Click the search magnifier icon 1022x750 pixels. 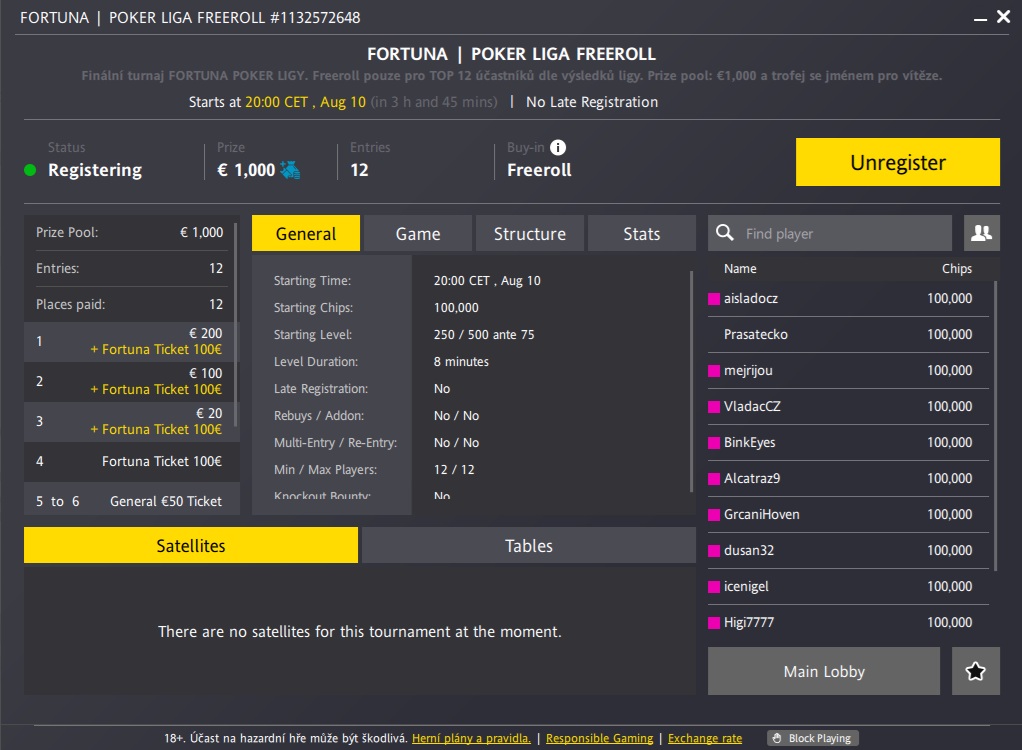(725, 233)
